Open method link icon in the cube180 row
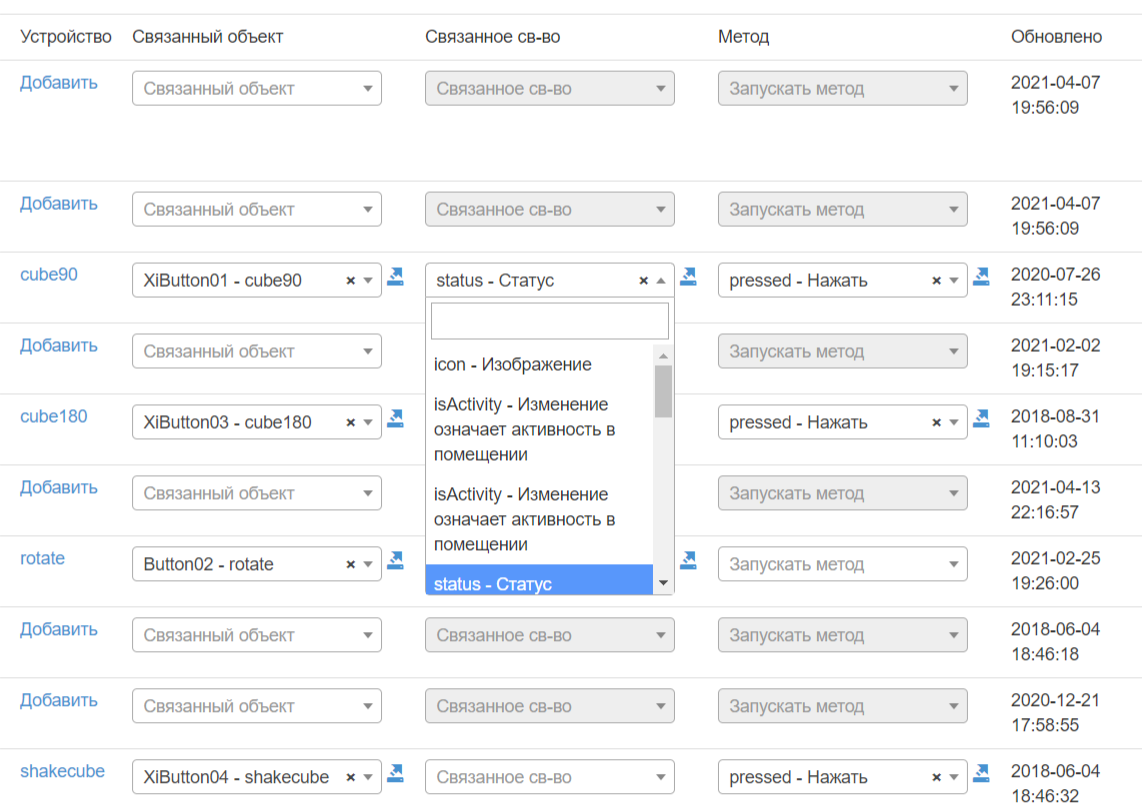1142x812 pixels. pyautogui.click(x=981, y=419)
